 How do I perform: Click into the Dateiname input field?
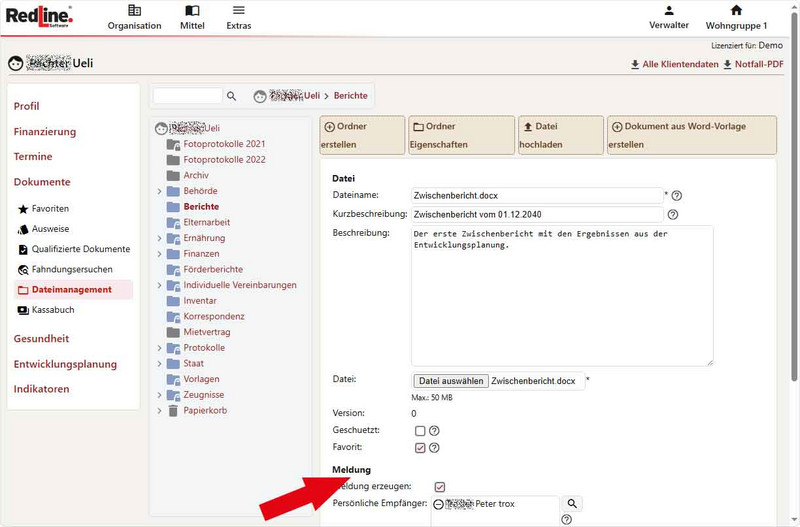[536, 195]
